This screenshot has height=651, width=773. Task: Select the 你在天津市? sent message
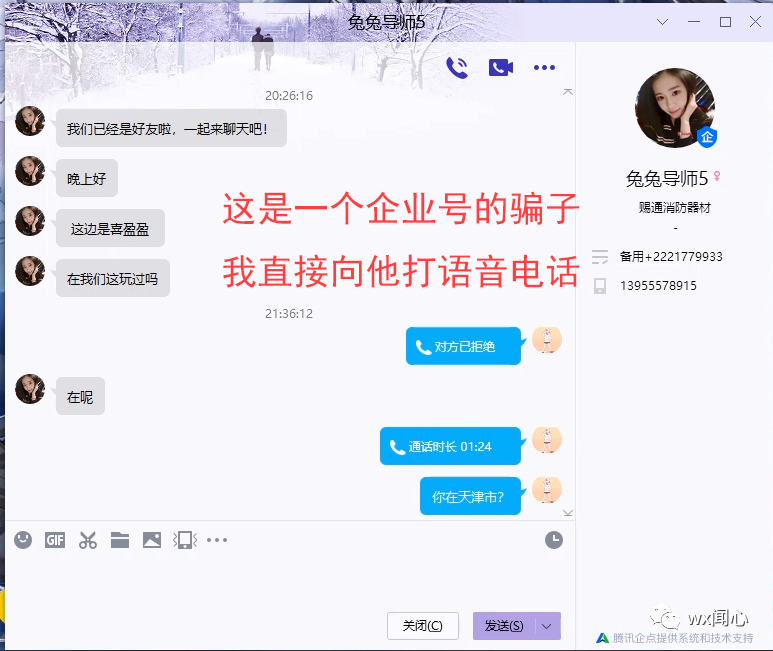point(470,496)
